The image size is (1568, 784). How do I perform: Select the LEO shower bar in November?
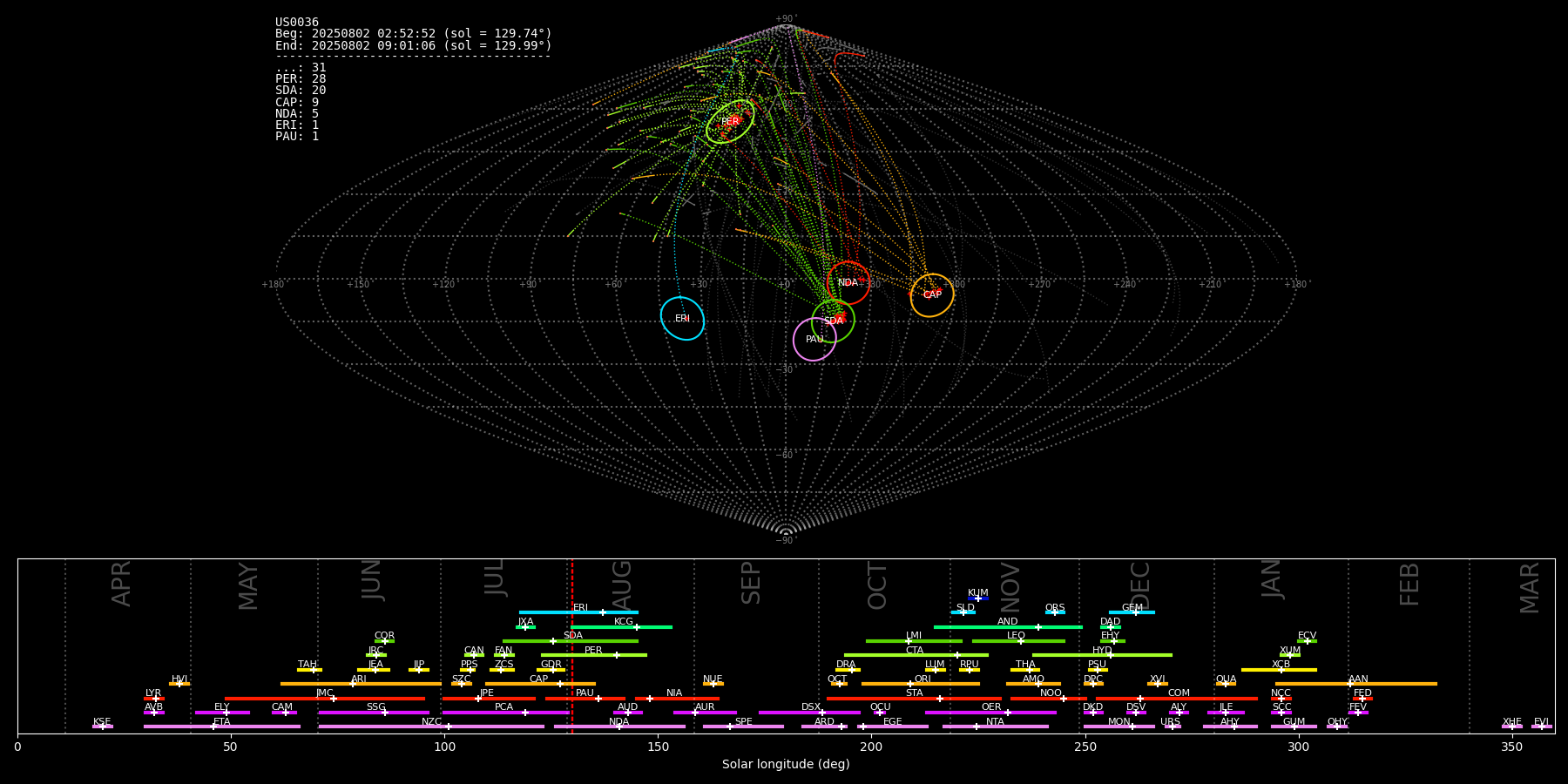pyautogui.click(x=1018, y=641)
